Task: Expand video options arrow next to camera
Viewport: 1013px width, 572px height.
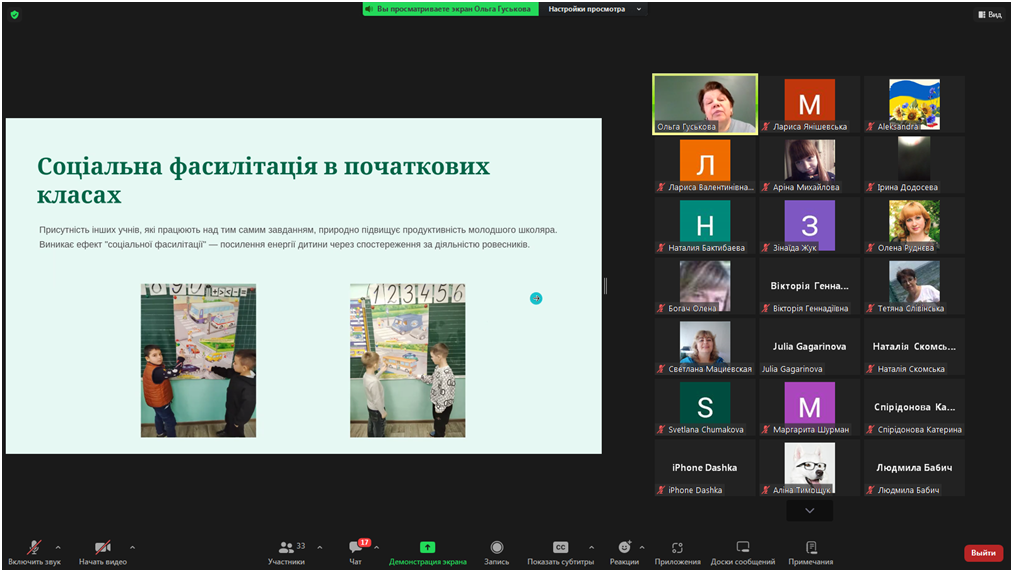Action: (132, 547)
